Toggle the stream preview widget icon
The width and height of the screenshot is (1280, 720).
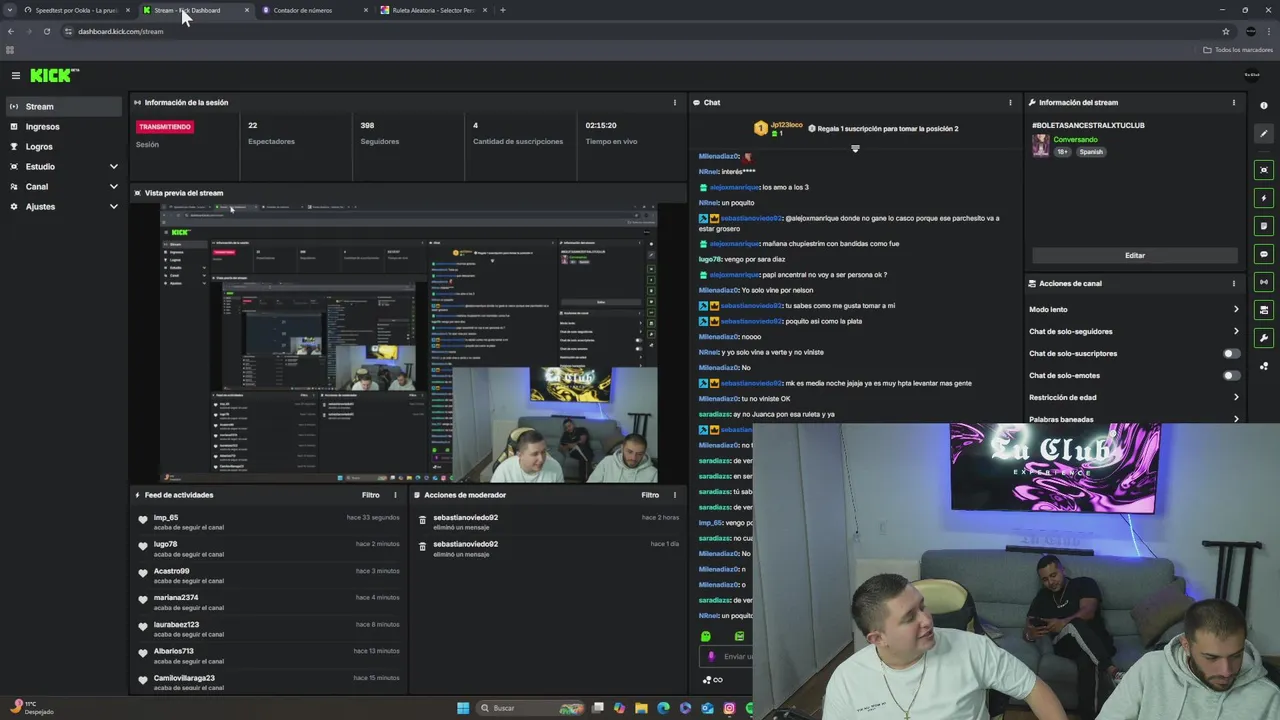[1264, 170]
